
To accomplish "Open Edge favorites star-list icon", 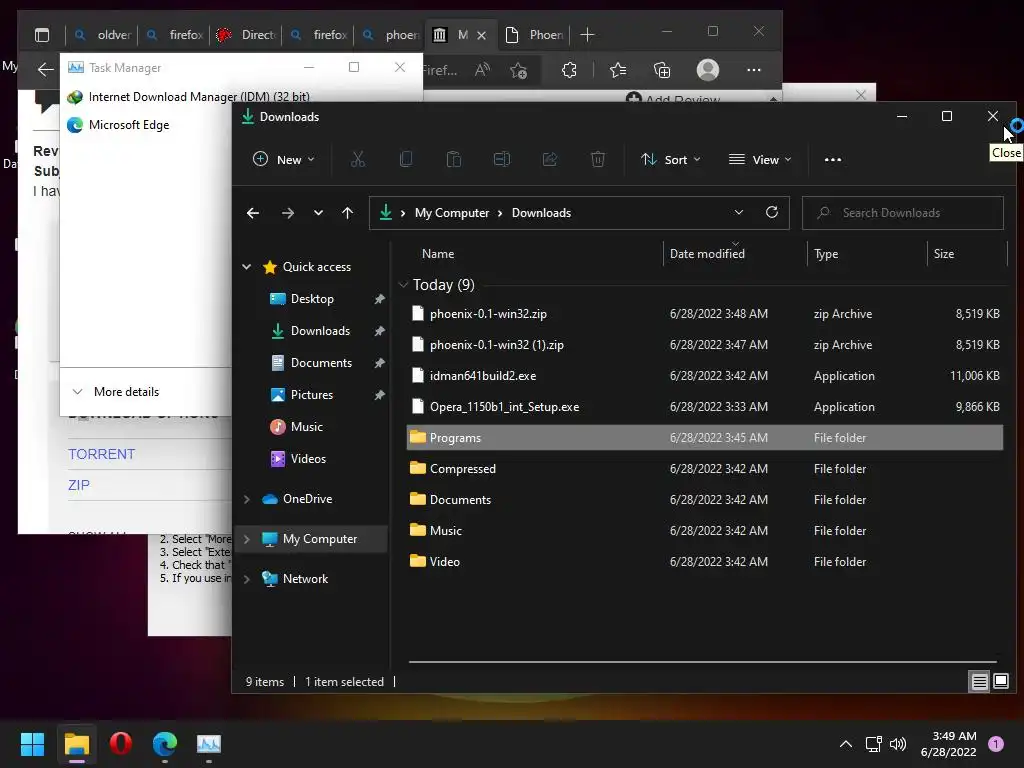I will click(618, 70).
